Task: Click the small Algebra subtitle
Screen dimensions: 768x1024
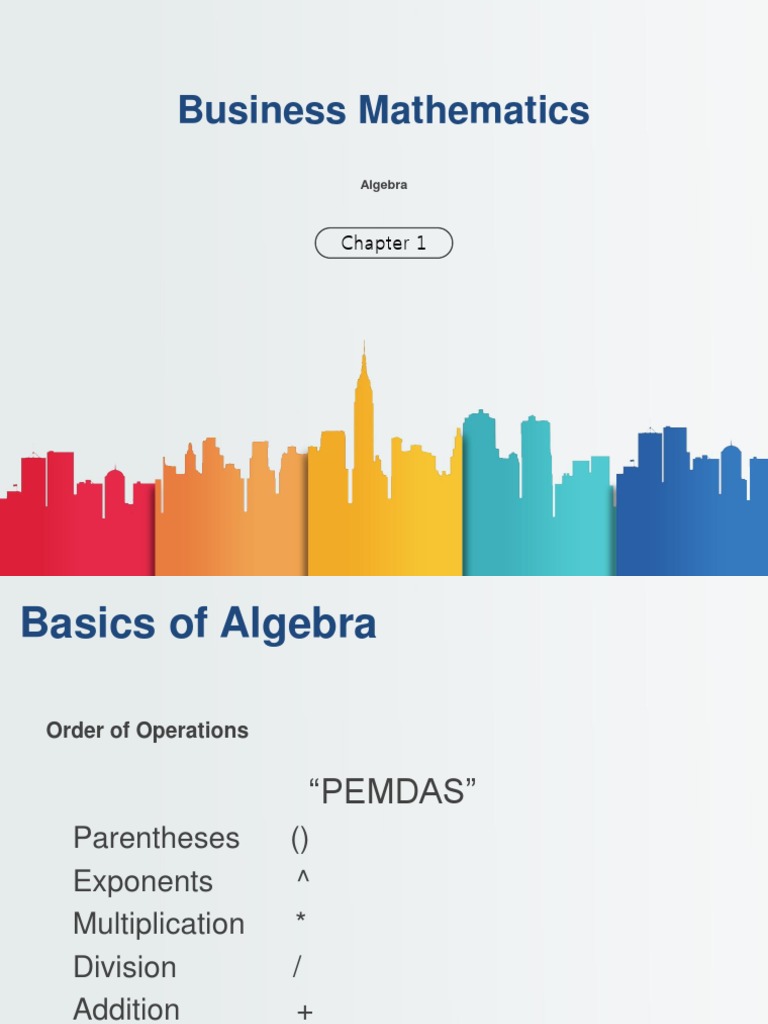Action: (384, 185)
